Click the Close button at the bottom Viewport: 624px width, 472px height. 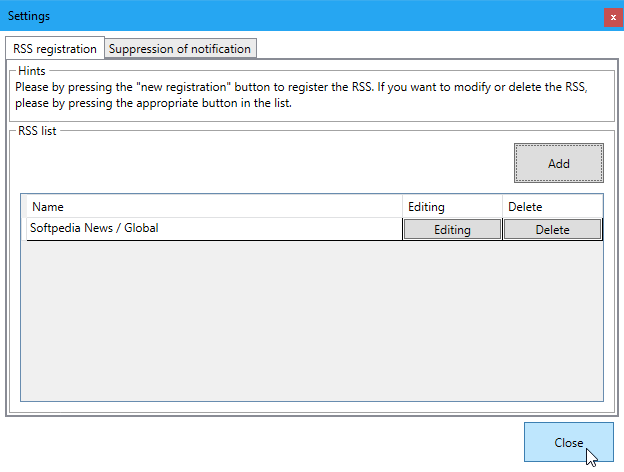point(568,443)
